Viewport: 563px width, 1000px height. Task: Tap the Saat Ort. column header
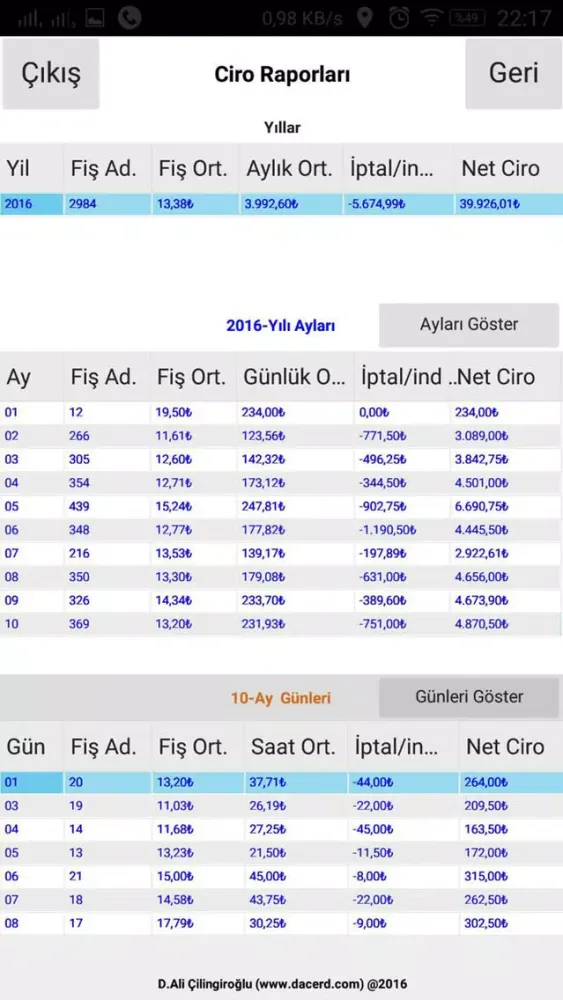point(294,746)
